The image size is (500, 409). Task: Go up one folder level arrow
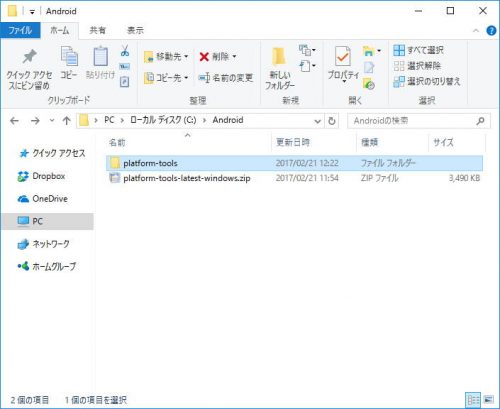tap(67, 121)
